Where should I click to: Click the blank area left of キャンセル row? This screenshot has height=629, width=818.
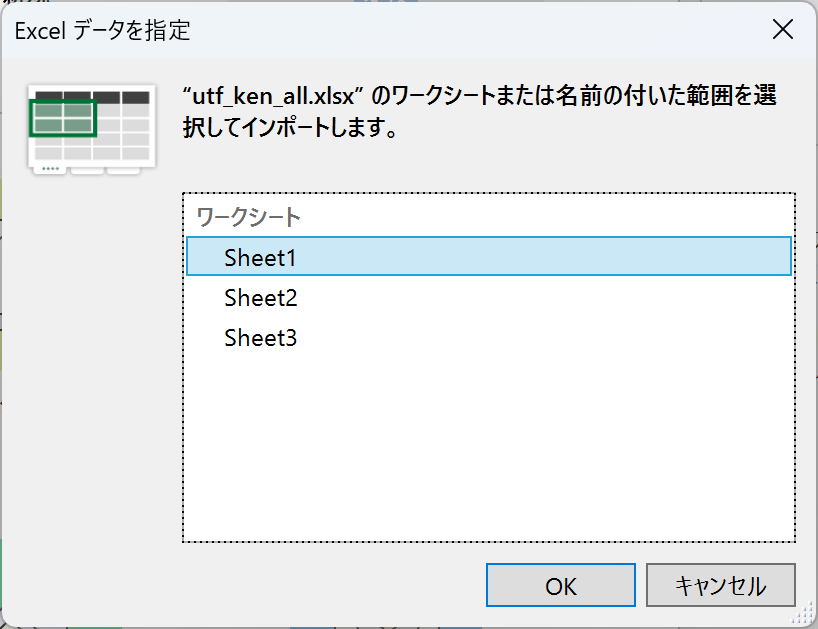click(300, 585)
